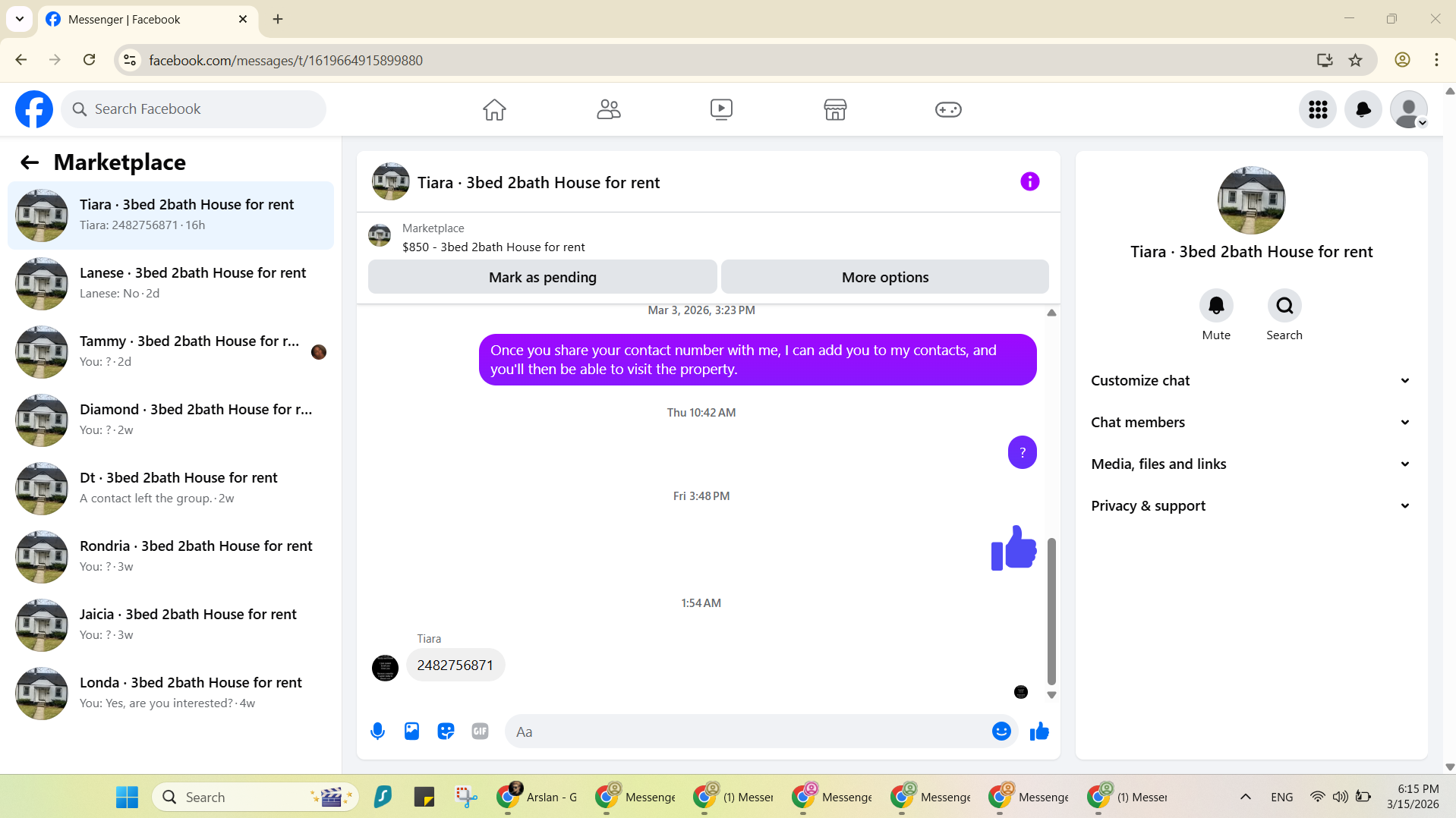This screenshot has width=1456, height=818.
Task: Open Tammy conversation in list
Action: pyautogui.click(x=171, y=352)
